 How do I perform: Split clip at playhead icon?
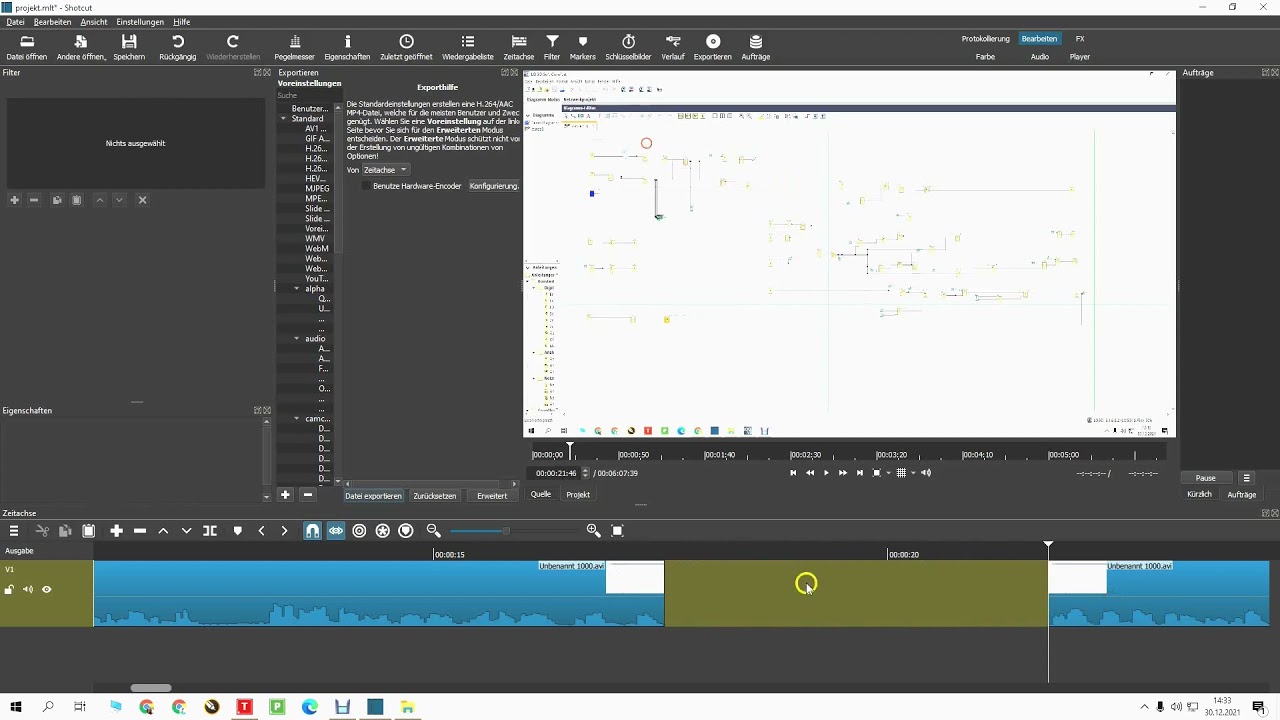210,531
